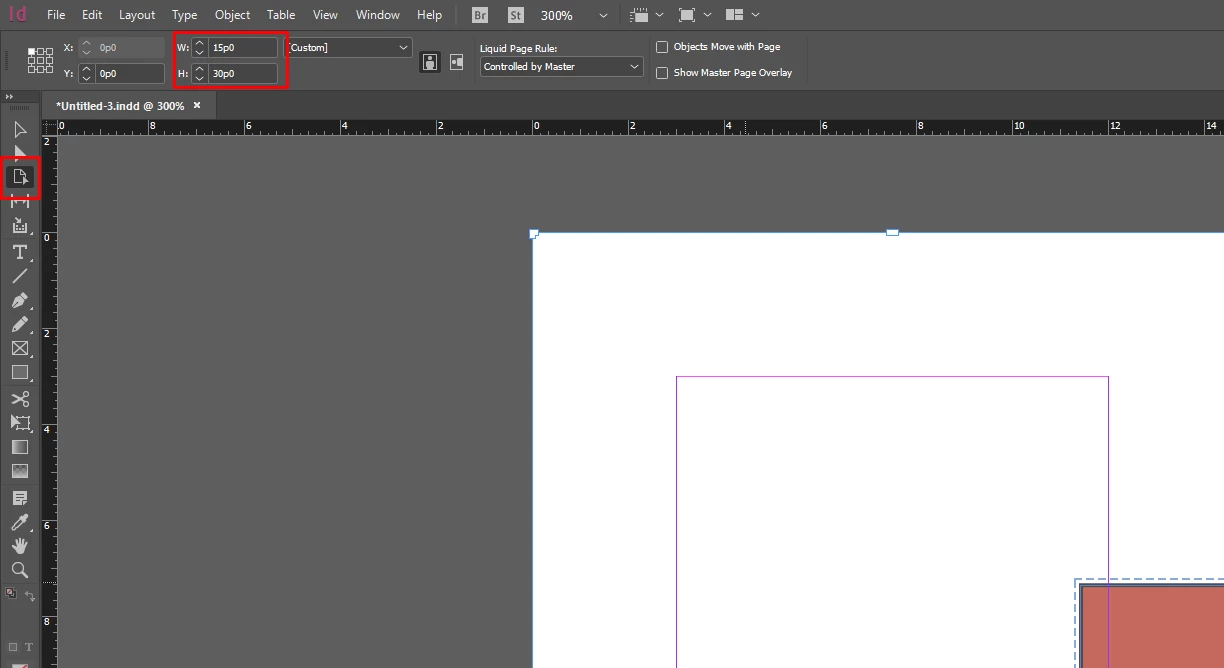Click the top-left page corner handle
Viewport: 1224px width, 668px height.
point(534,234)
